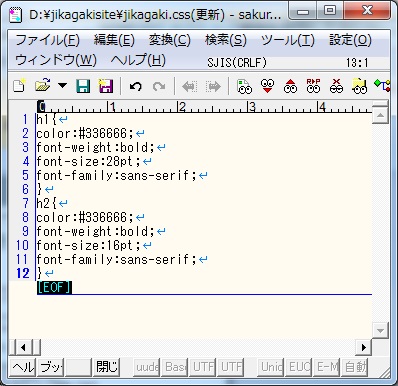Click ruler mark 2 above editor

pos(182,107)
